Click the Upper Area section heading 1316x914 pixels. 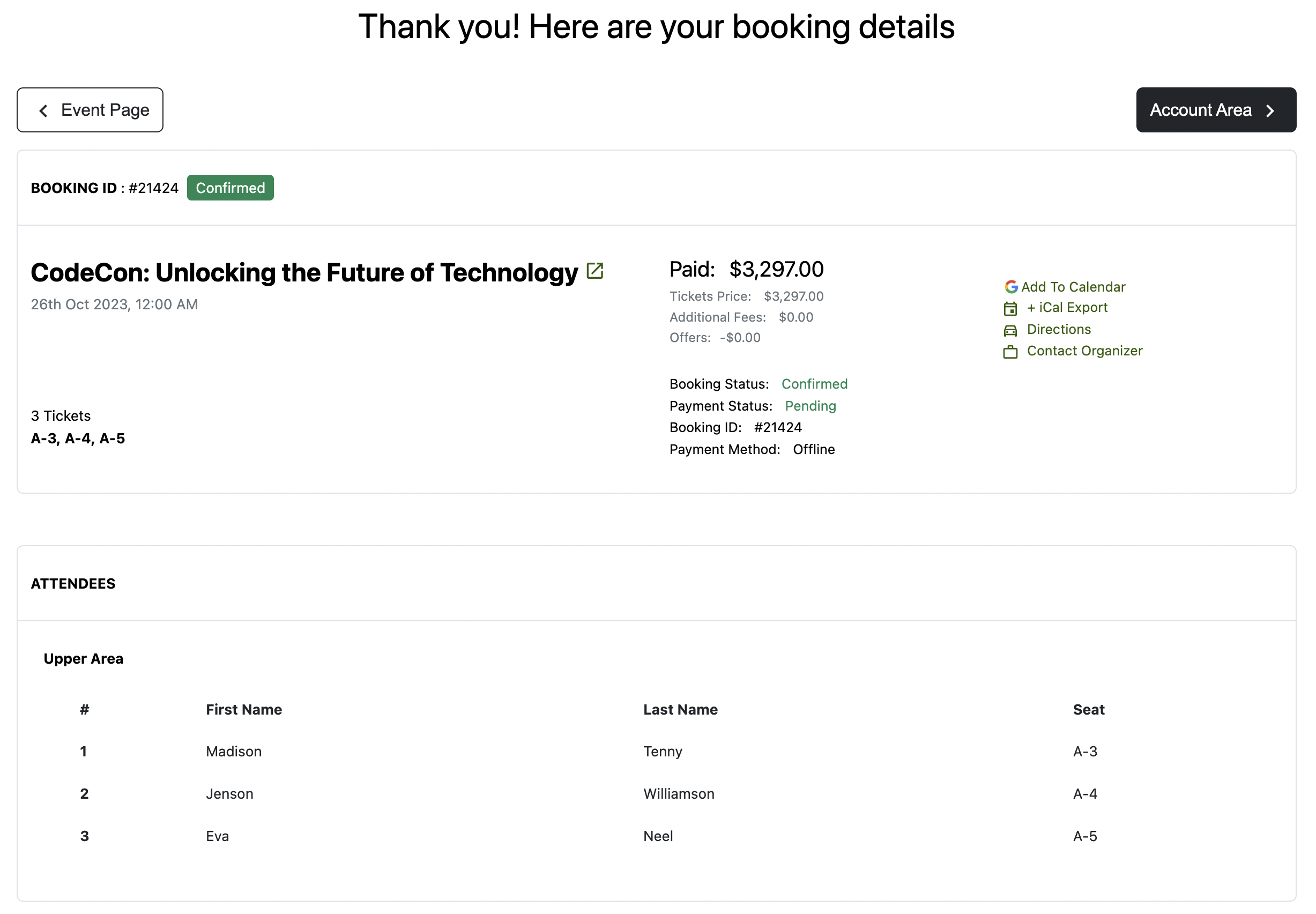pos(84,659)
